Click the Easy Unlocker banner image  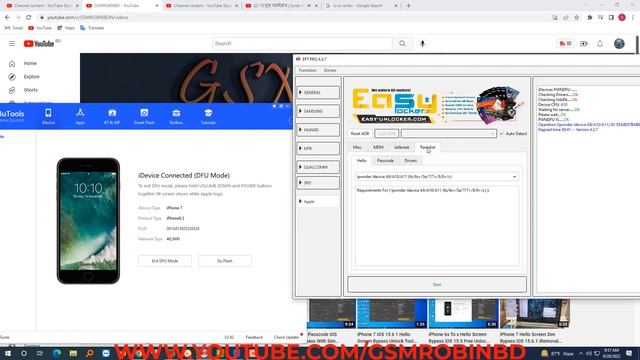[x=437, y=105]
